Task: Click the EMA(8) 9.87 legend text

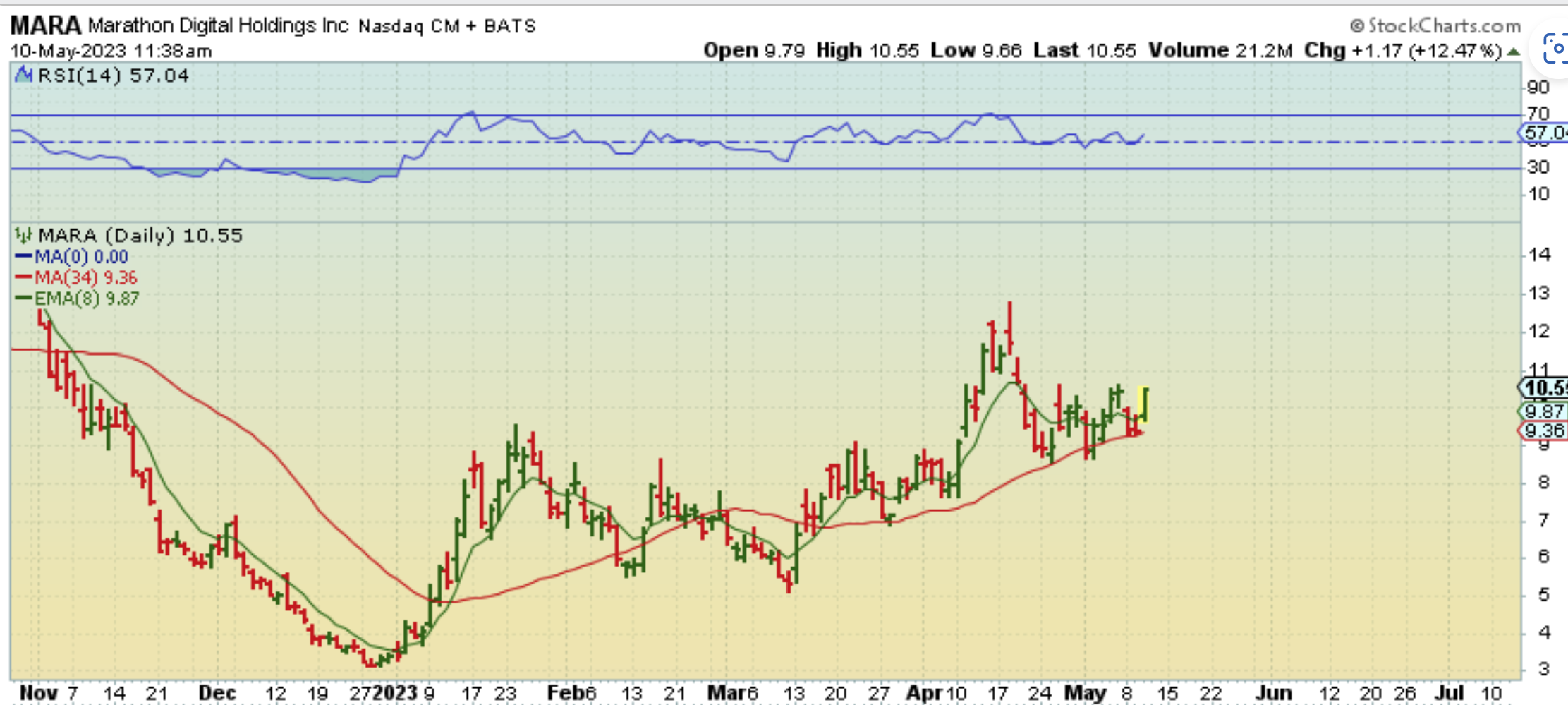Action: tap(87, 298)
